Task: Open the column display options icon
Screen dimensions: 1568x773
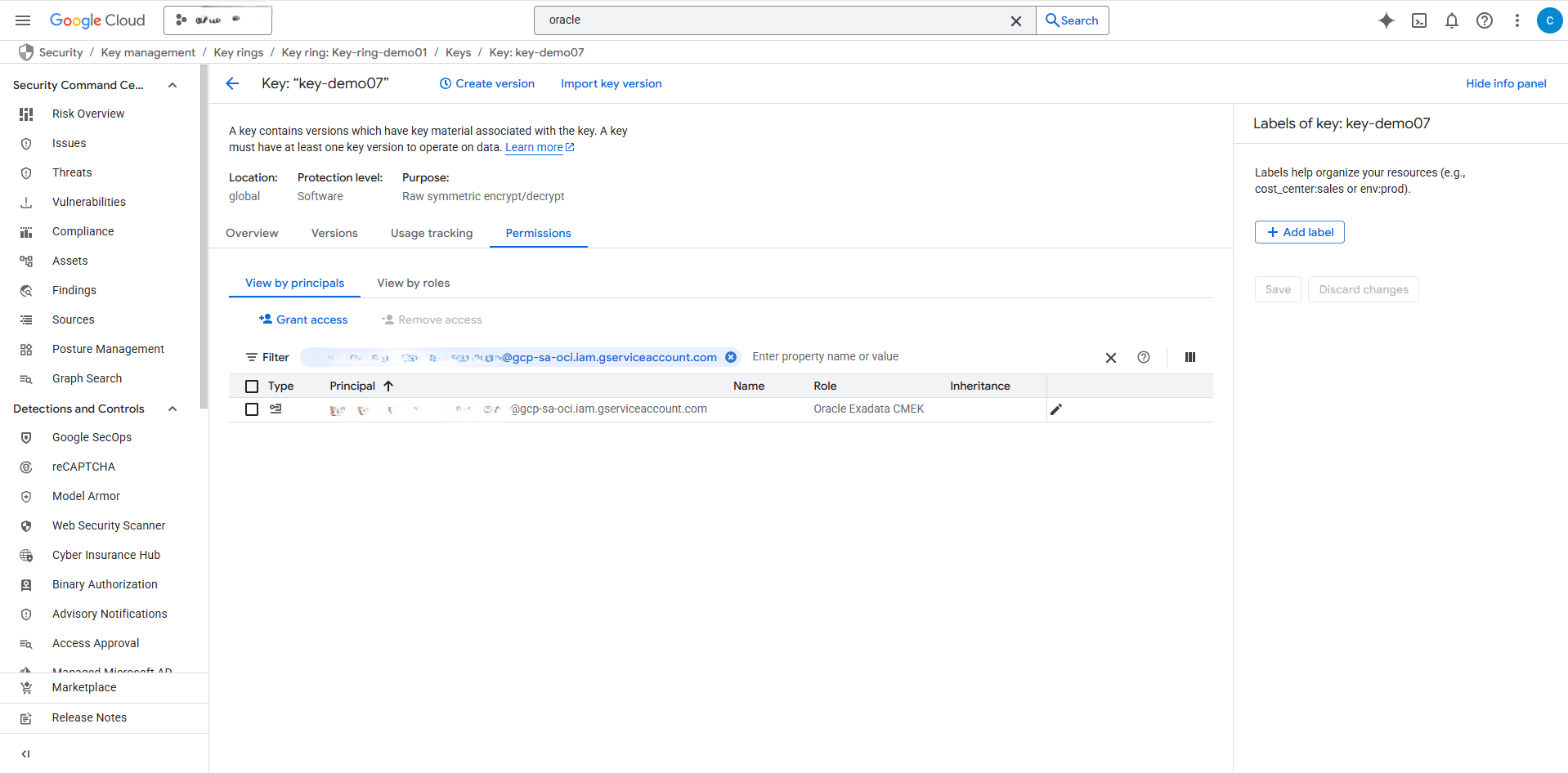Action: click(1189, 357)
